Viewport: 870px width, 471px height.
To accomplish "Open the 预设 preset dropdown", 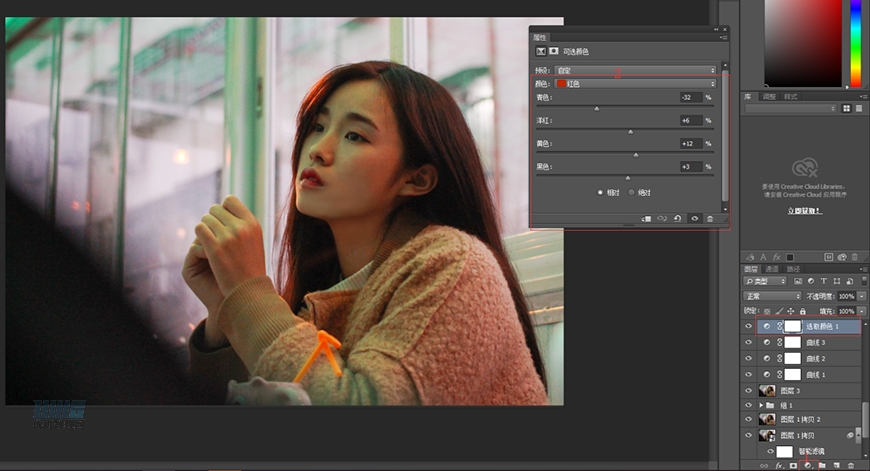I will pos(649,70).
